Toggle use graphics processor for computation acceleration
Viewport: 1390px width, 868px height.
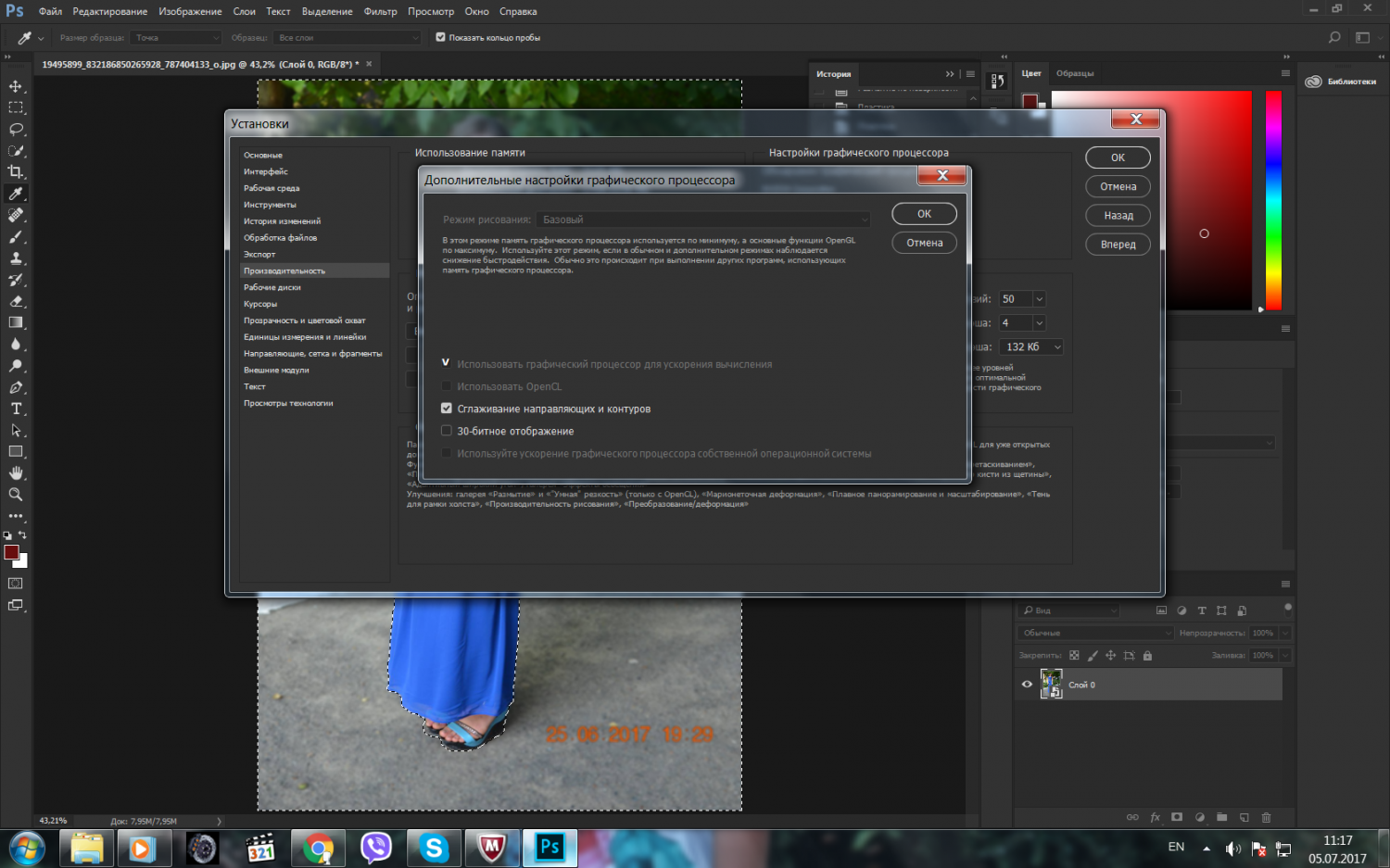(446, 364)
